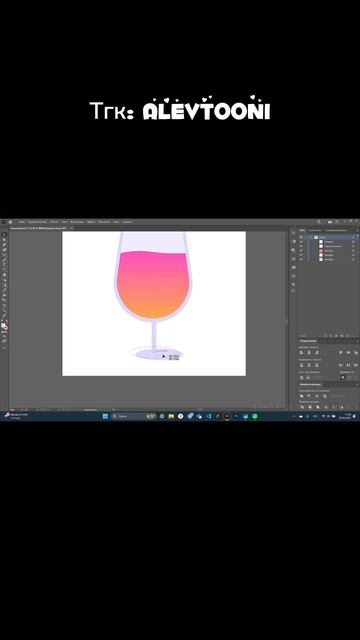Click the trash icon in Layers panel

pyautogui.click(x=353, y=336)
